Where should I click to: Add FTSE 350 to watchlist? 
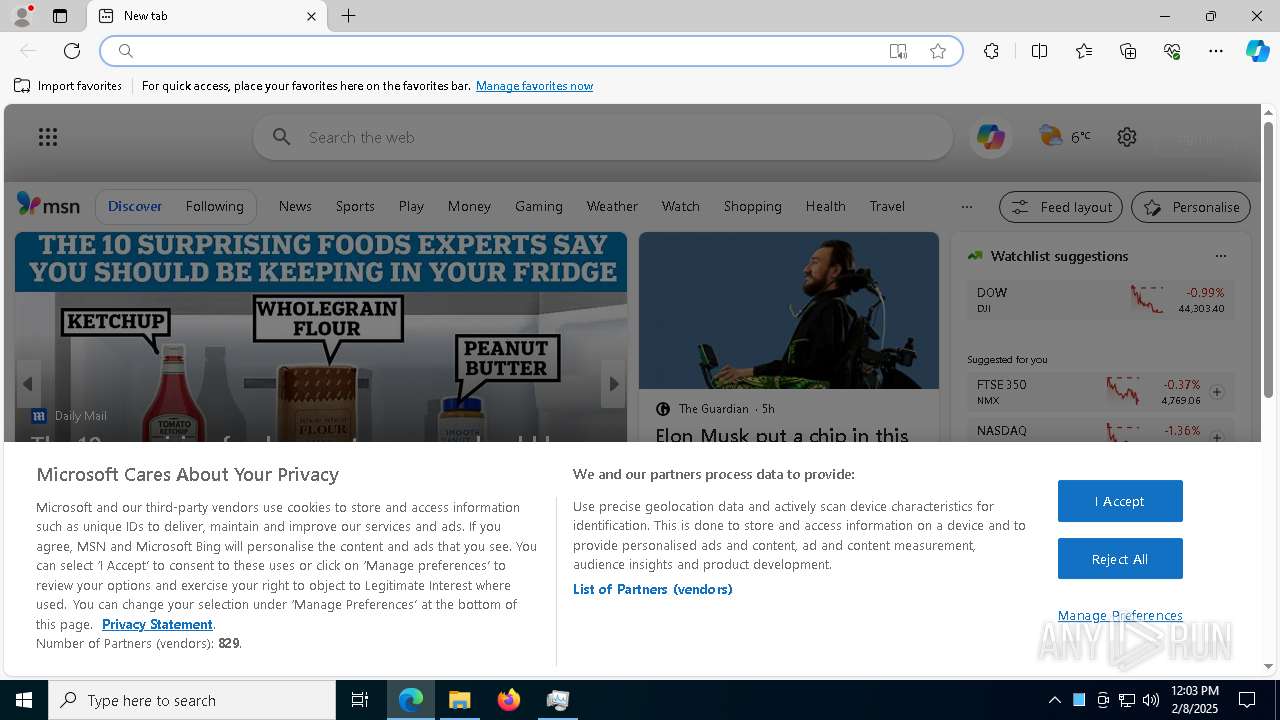tap(1216, 392)
